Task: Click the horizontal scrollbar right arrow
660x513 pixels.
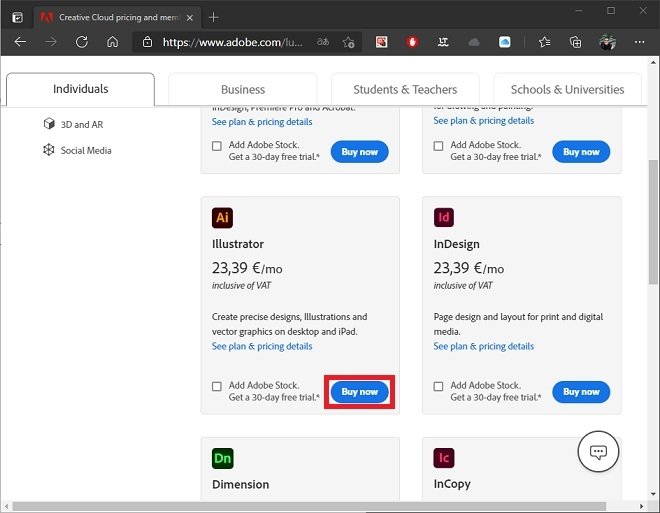Action: pos(641,506)
